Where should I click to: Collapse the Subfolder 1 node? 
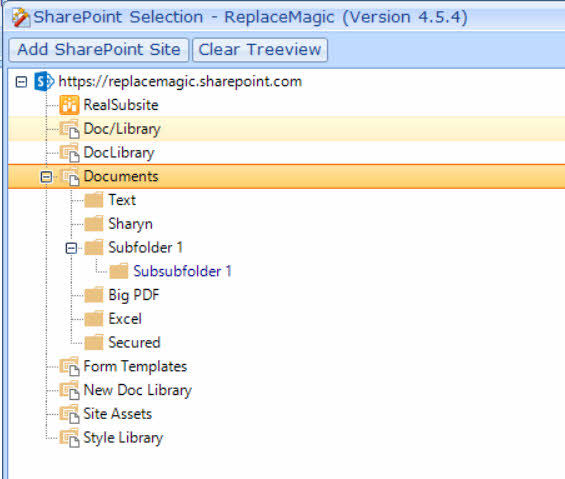pyautogui.click(x=71, y=248)
